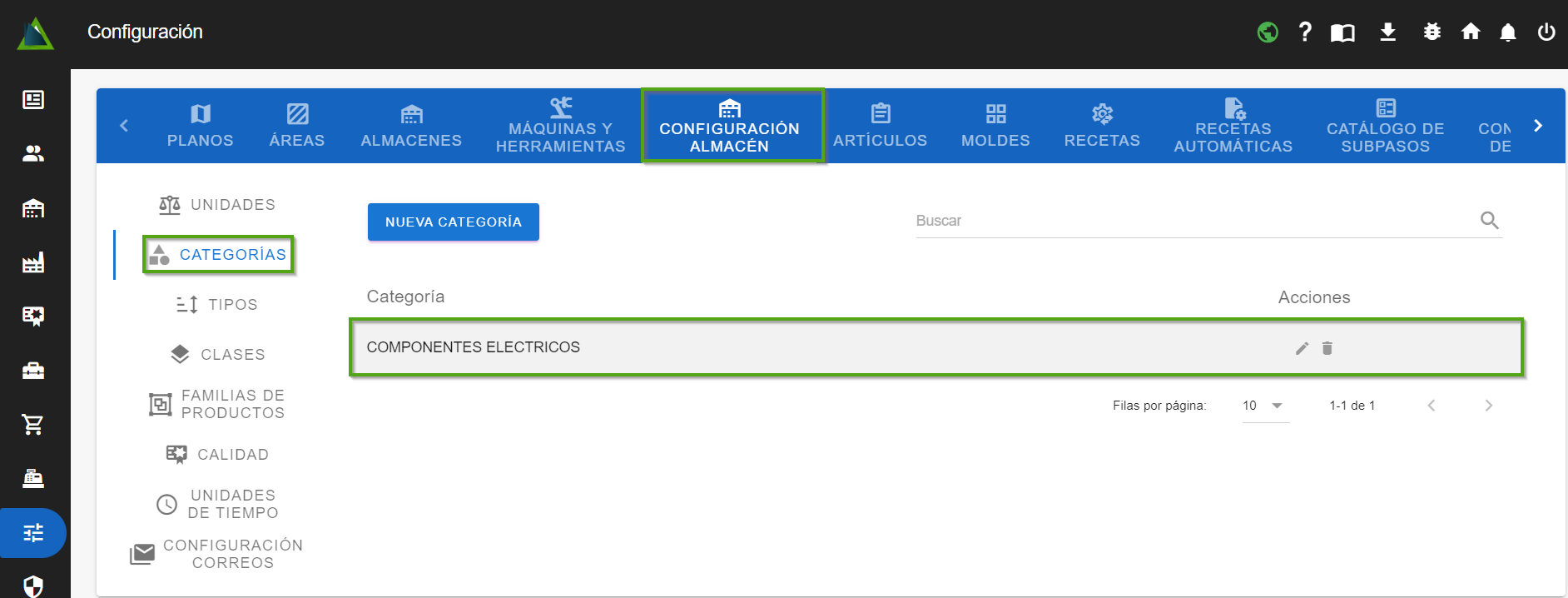
Task: Open the globe language icon
Action: pos(1268,32)
